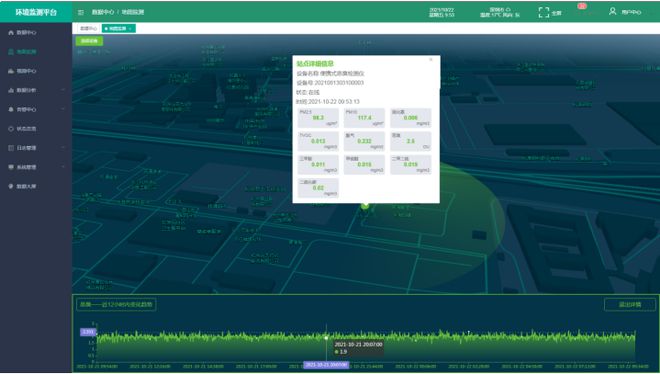Close the active green map monitoring tab

(130, 29)
